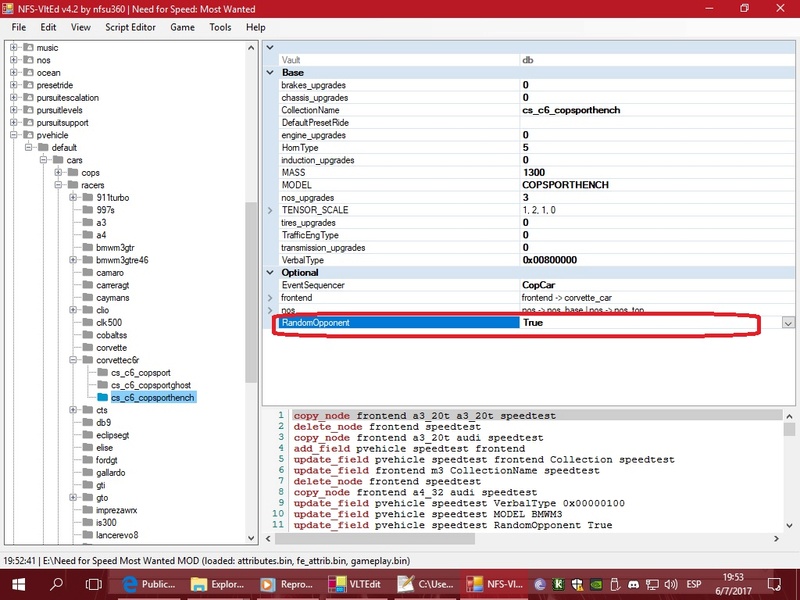Click the folder icon next to camaro

click(x=88, y=272)
